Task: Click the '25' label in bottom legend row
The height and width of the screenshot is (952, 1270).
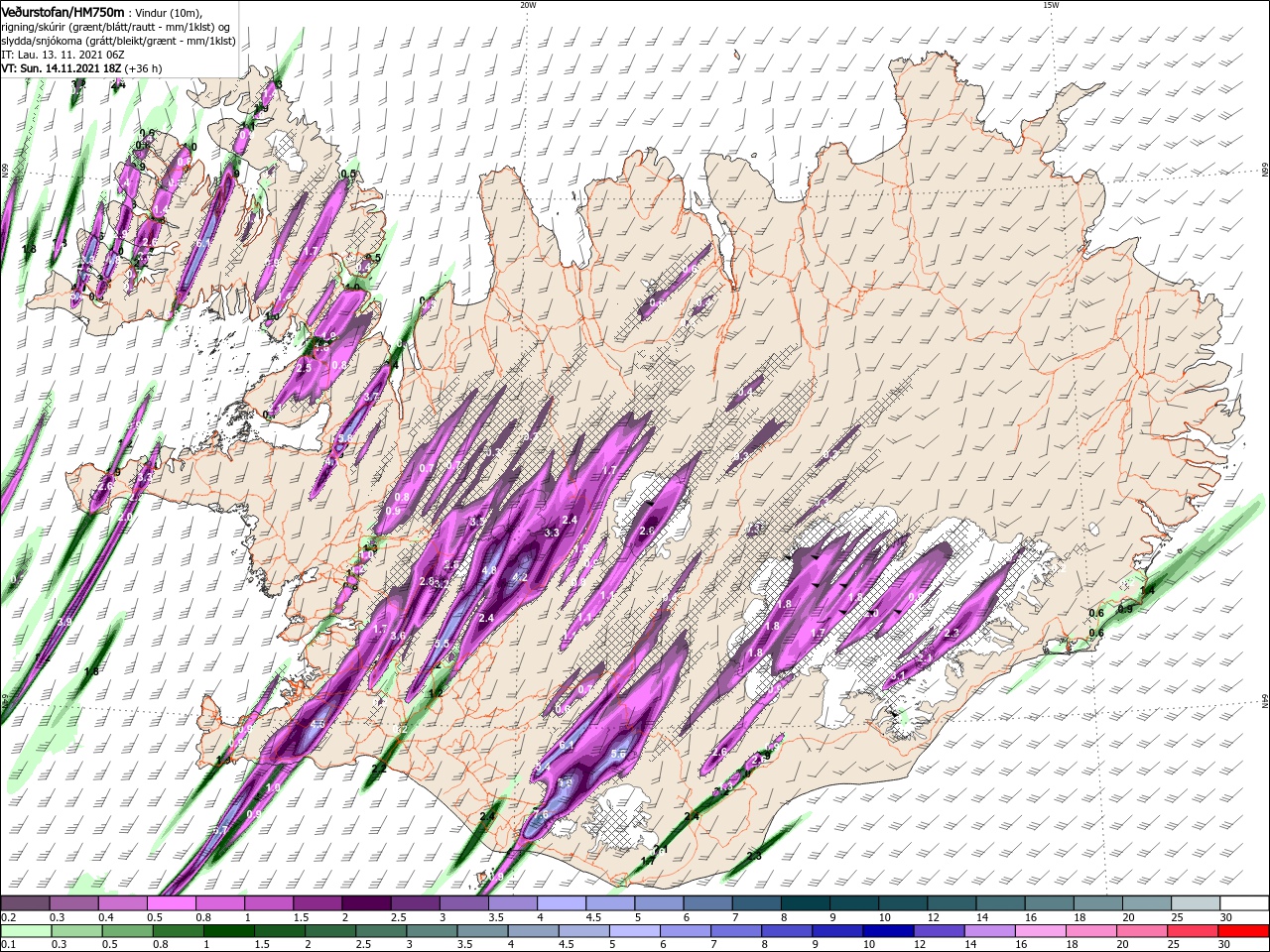Action: 1175,945
